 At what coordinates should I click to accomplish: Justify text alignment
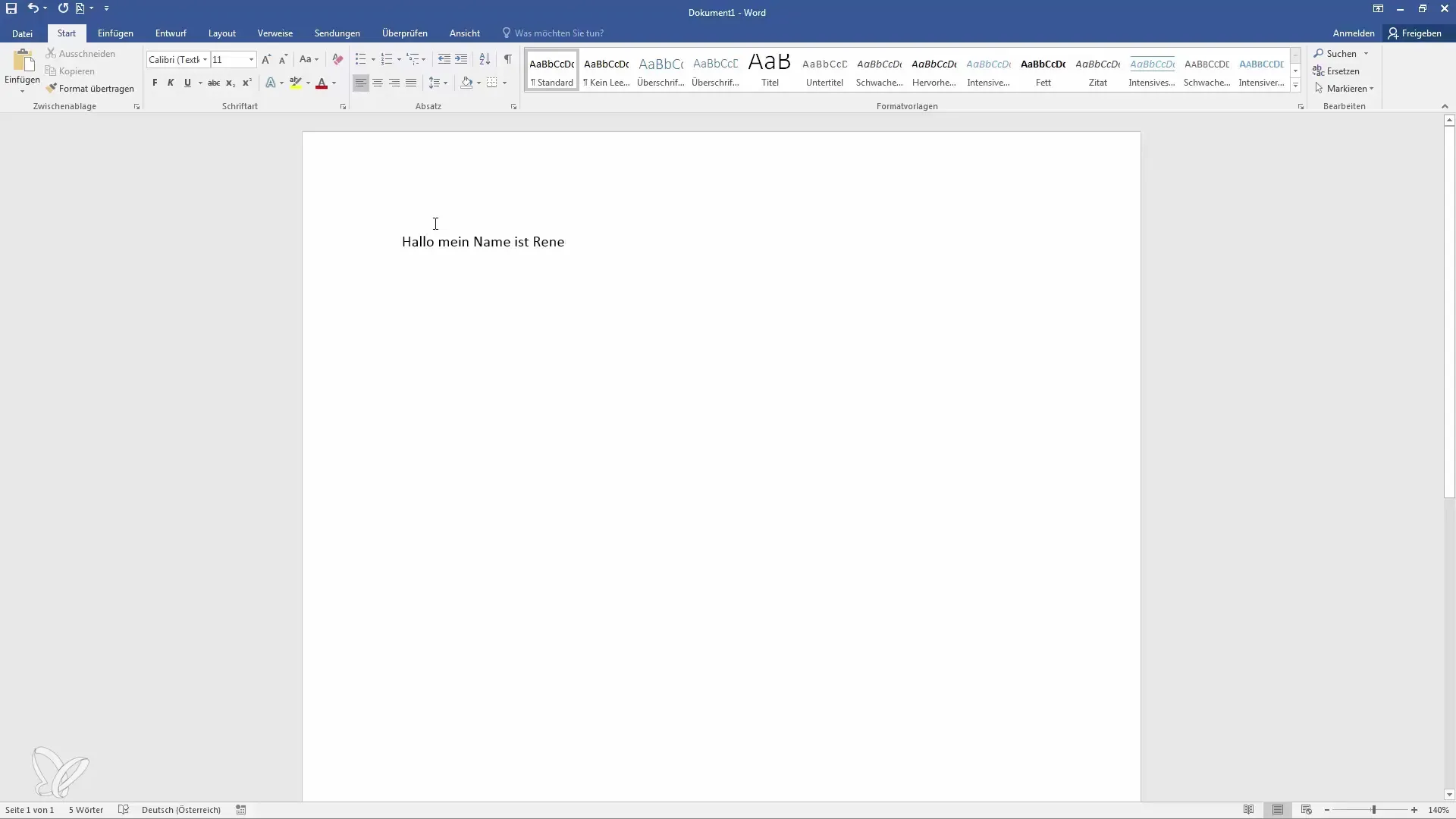point(411,83)
